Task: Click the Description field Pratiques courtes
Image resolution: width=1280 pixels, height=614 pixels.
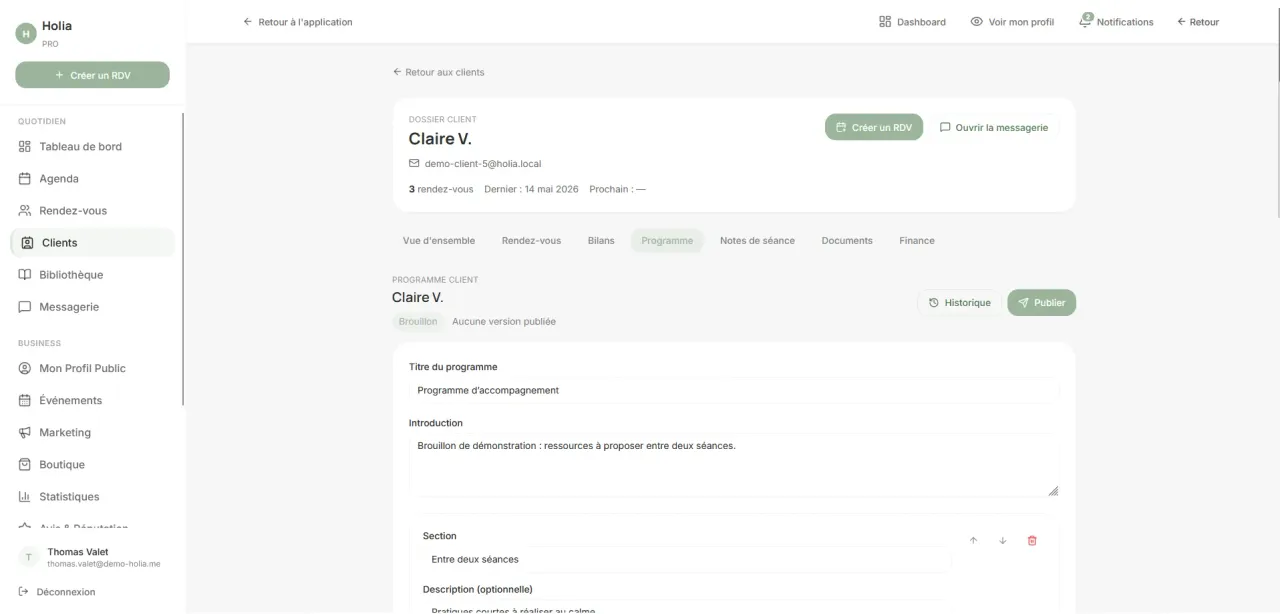Action: pos(687,607)
